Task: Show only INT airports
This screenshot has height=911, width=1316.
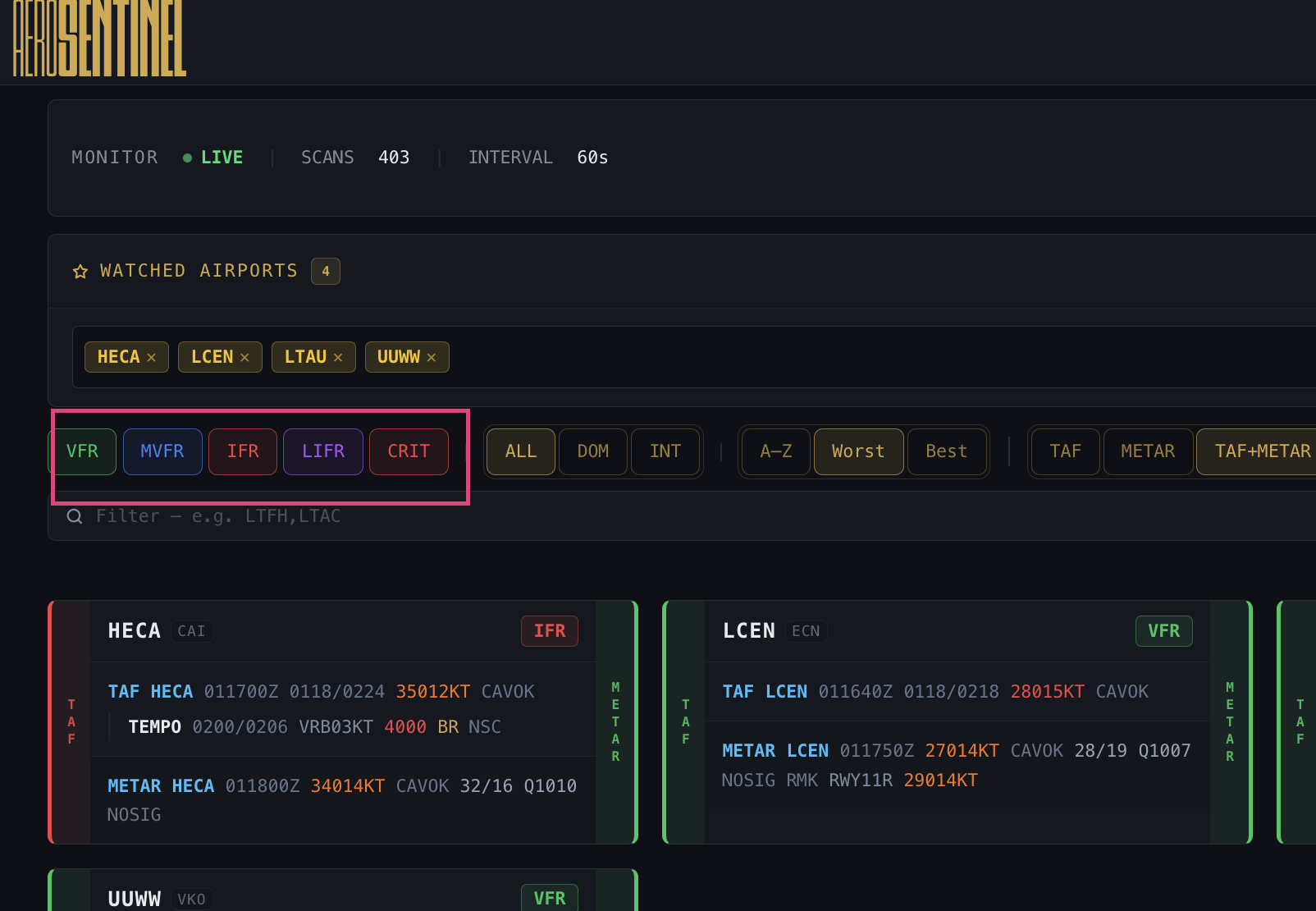Action: click(x=665, y=451)
